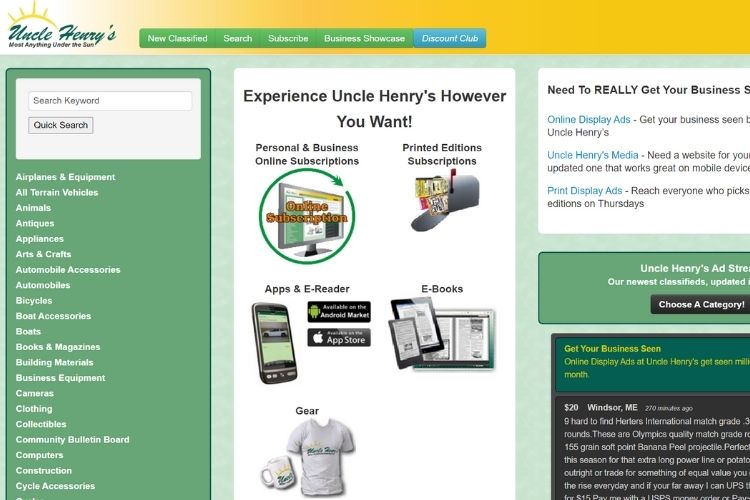Open the Collectibles category
The width and height of the screenshot is (750, 500).
click(x=41, y=424)
